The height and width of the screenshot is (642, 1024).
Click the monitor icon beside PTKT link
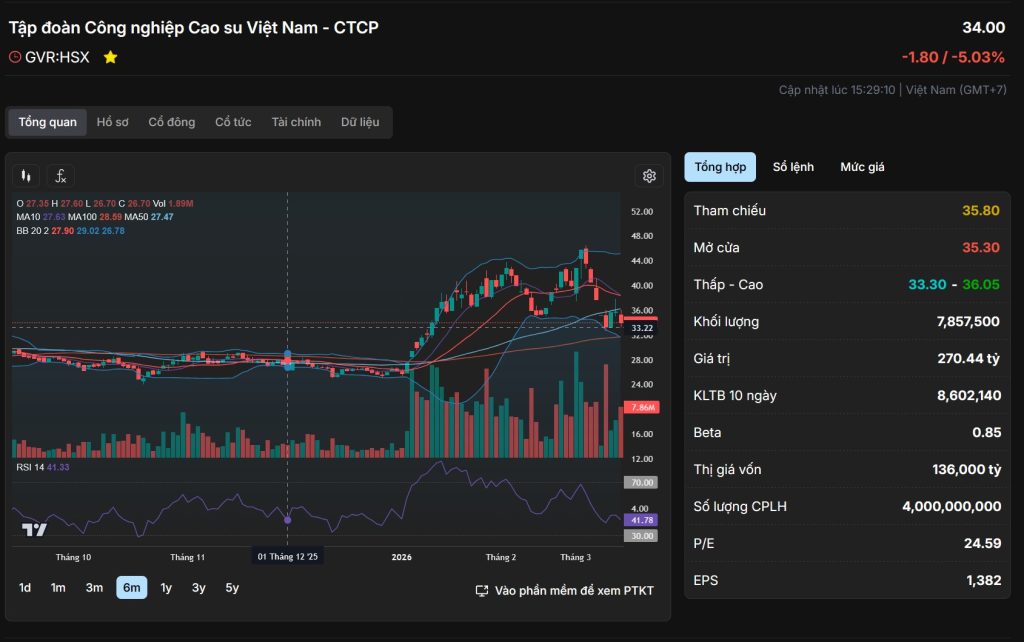click(482, 590)
